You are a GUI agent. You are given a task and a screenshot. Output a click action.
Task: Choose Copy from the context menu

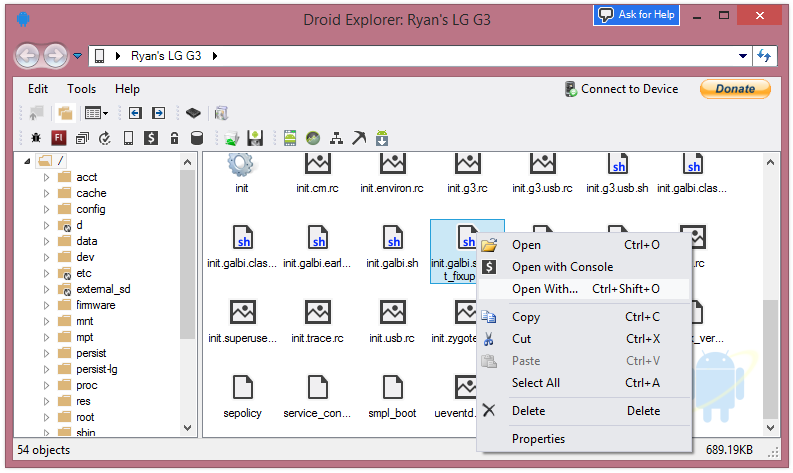click(584, 317)
